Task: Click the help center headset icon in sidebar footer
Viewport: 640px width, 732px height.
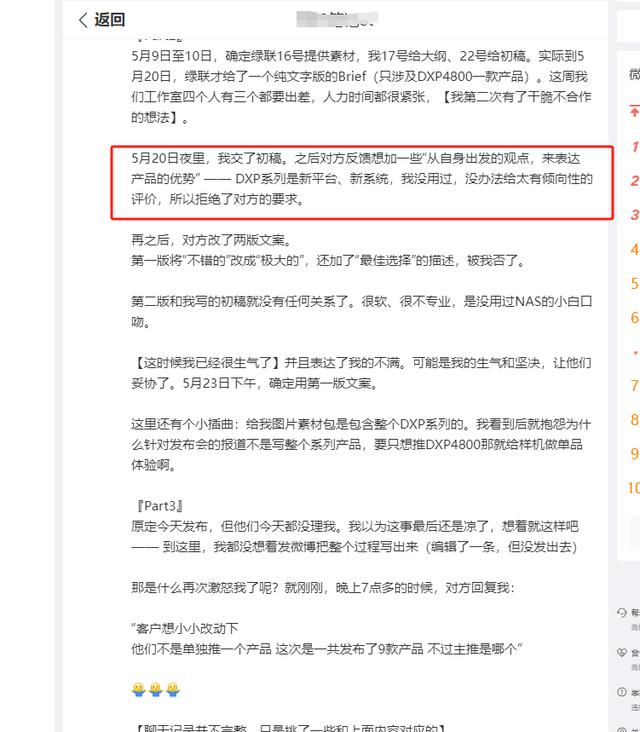Action: (621, 612)
